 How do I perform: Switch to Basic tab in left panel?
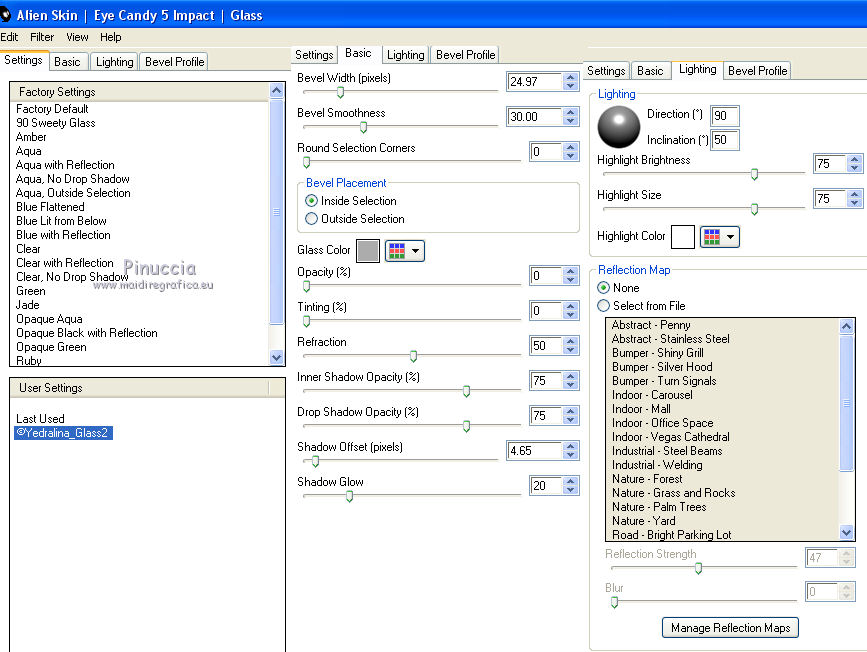click(x=67, y=62)
